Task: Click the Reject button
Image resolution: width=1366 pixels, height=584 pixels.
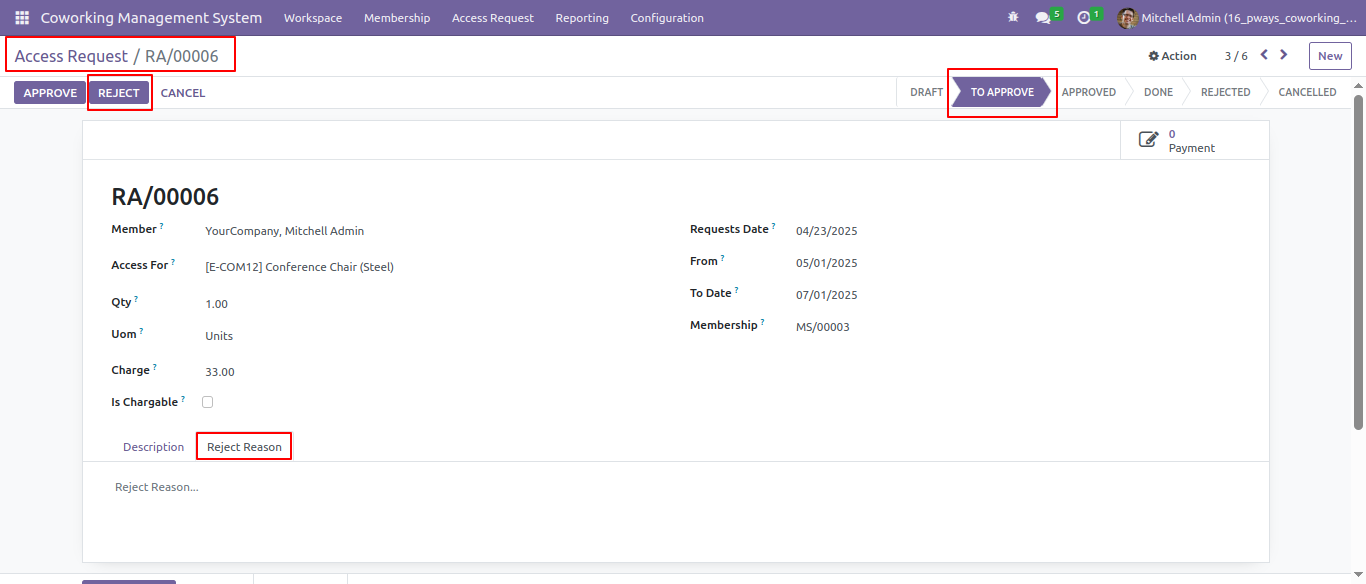Action: [x=119, y=93]
